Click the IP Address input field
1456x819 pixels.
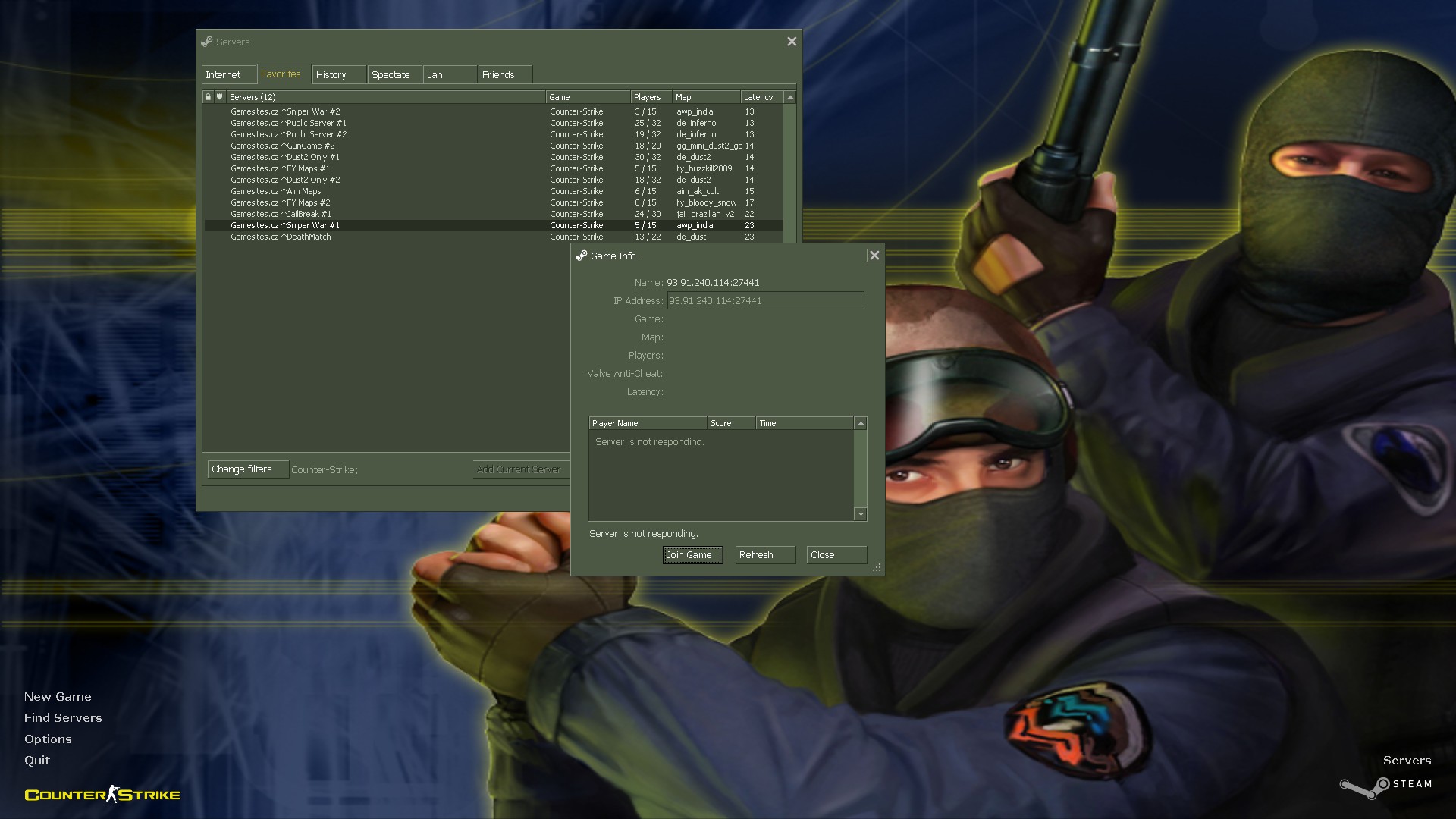point(764,301)
